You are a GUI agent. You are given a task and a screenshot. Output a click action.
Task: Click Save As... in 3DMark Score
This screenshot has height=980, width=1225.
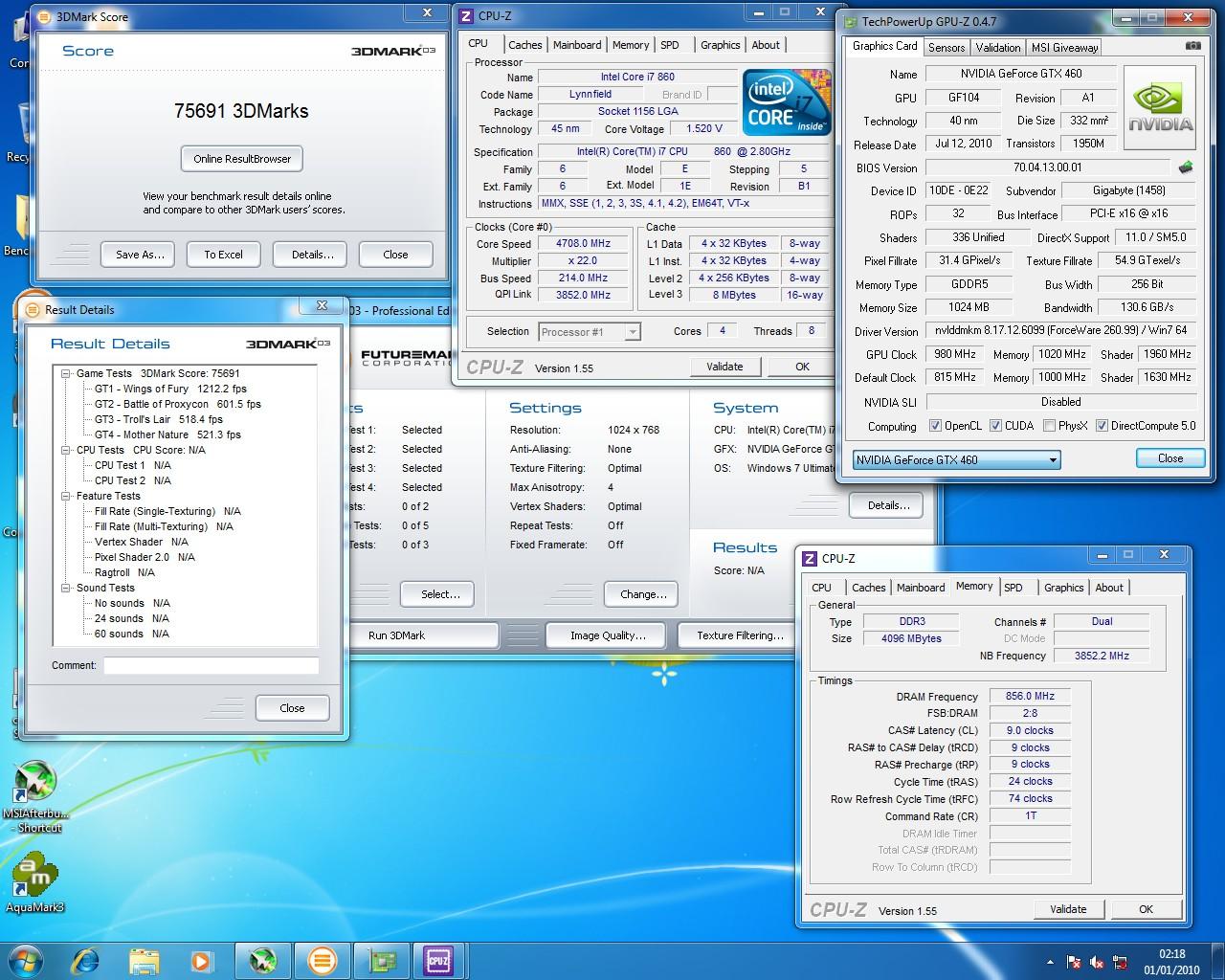(140, 255)
